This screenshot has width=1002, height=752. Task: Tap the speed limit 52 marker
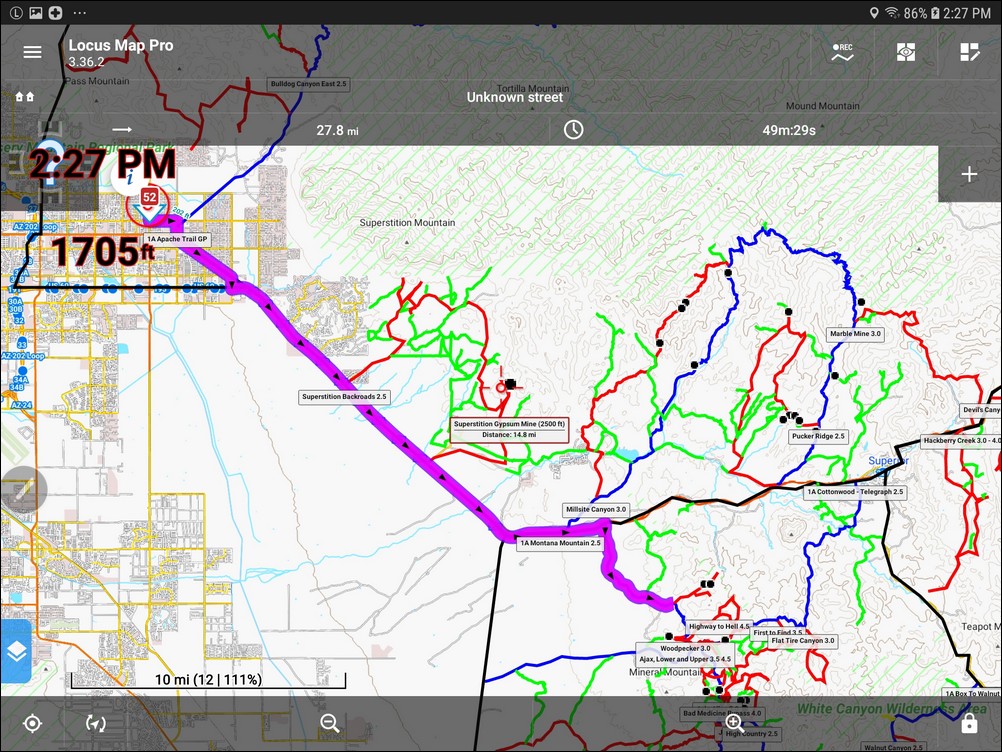(x=149, y=197)
